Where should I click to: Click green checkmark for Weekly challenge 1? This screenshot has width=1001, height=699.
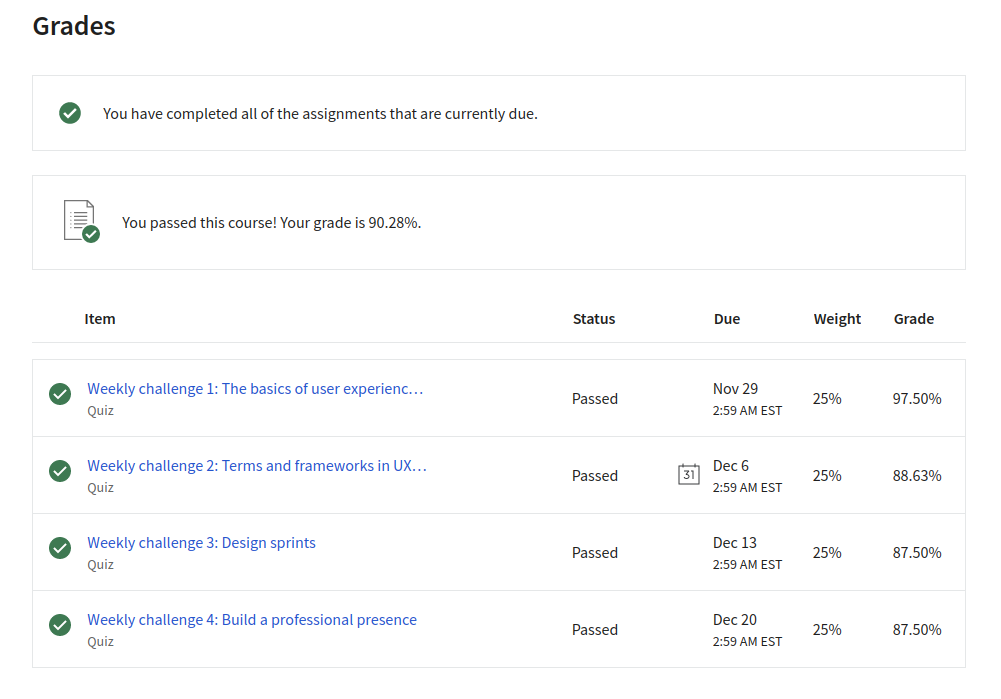(x=60, y=394)
